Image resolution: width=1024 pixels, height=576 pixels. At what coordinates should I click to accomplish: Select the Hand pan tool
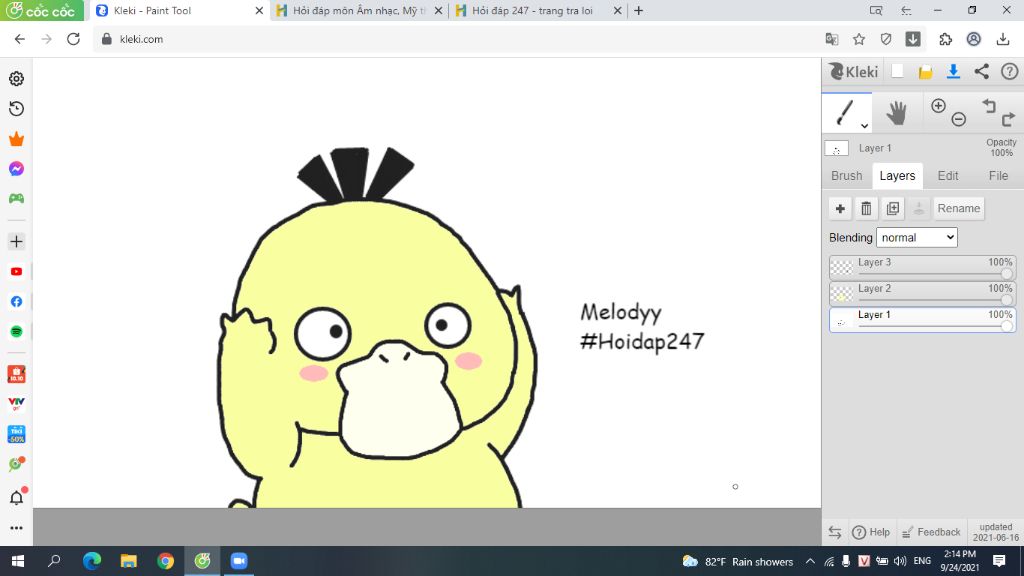pos(896,113)
